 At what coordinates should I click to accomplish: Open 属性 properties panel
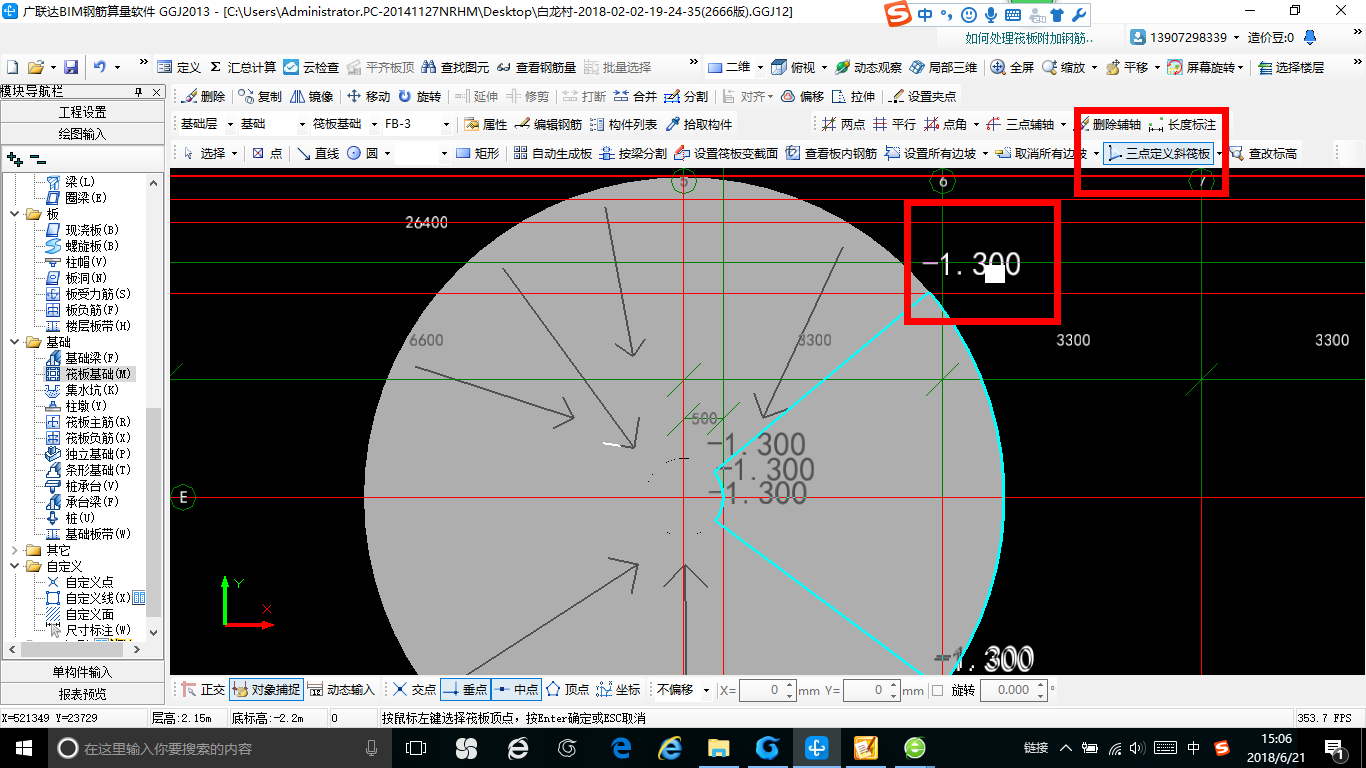(486, 125)
